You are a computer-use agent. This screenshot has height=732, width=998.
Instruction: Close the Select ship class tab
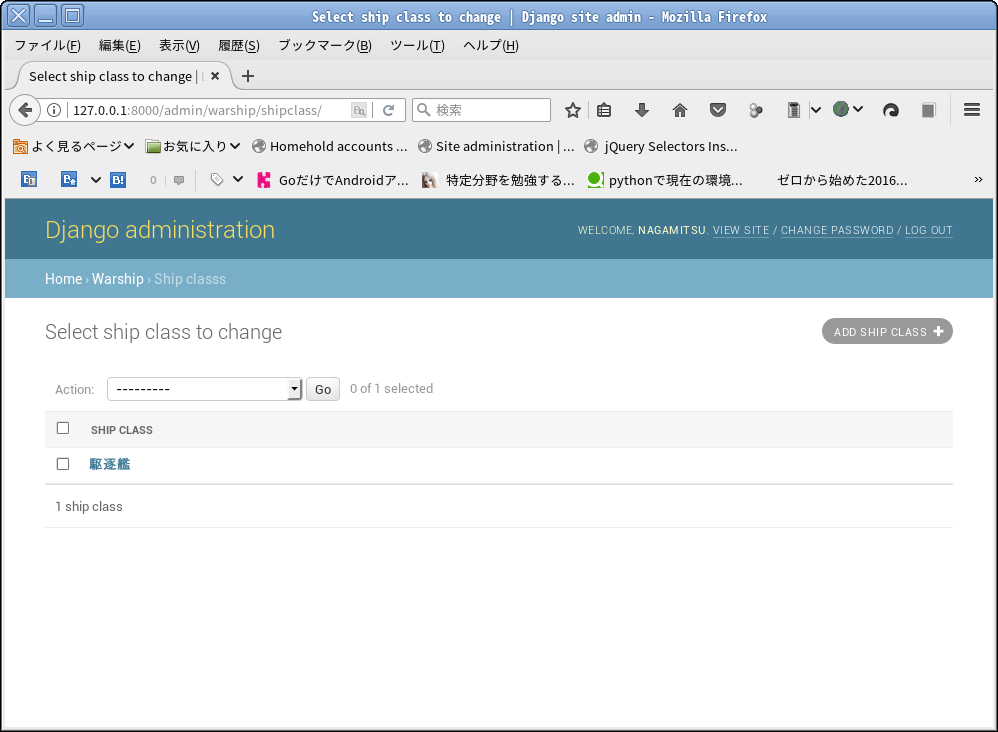215,76
